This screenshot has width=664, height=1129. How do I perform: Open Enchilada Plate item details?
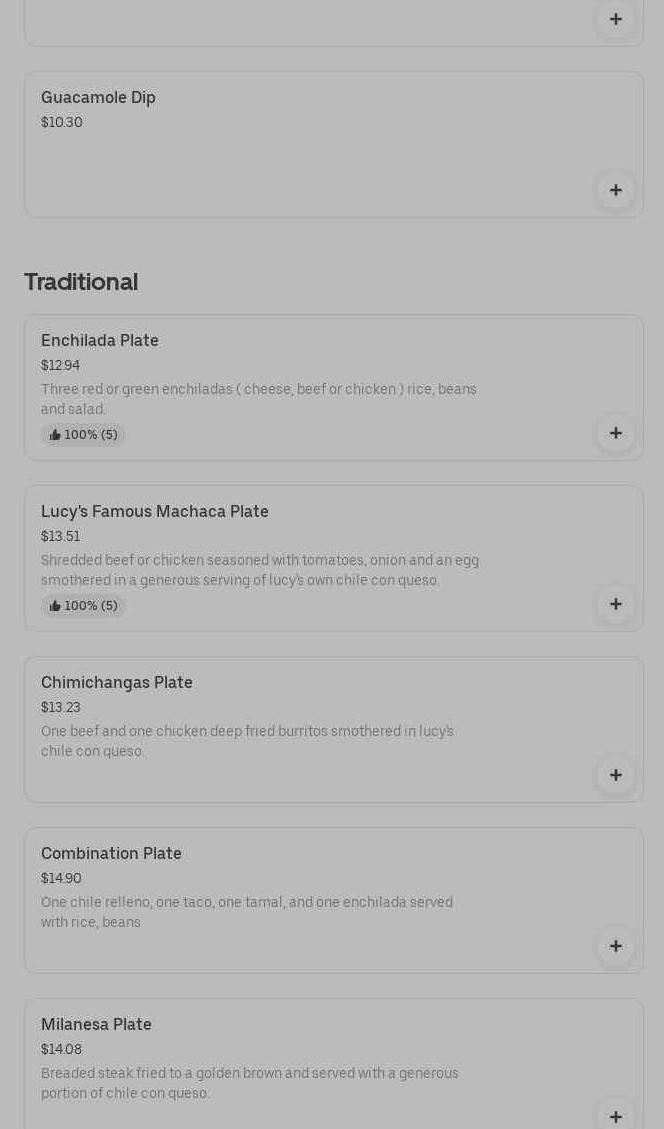pos(100,341)
